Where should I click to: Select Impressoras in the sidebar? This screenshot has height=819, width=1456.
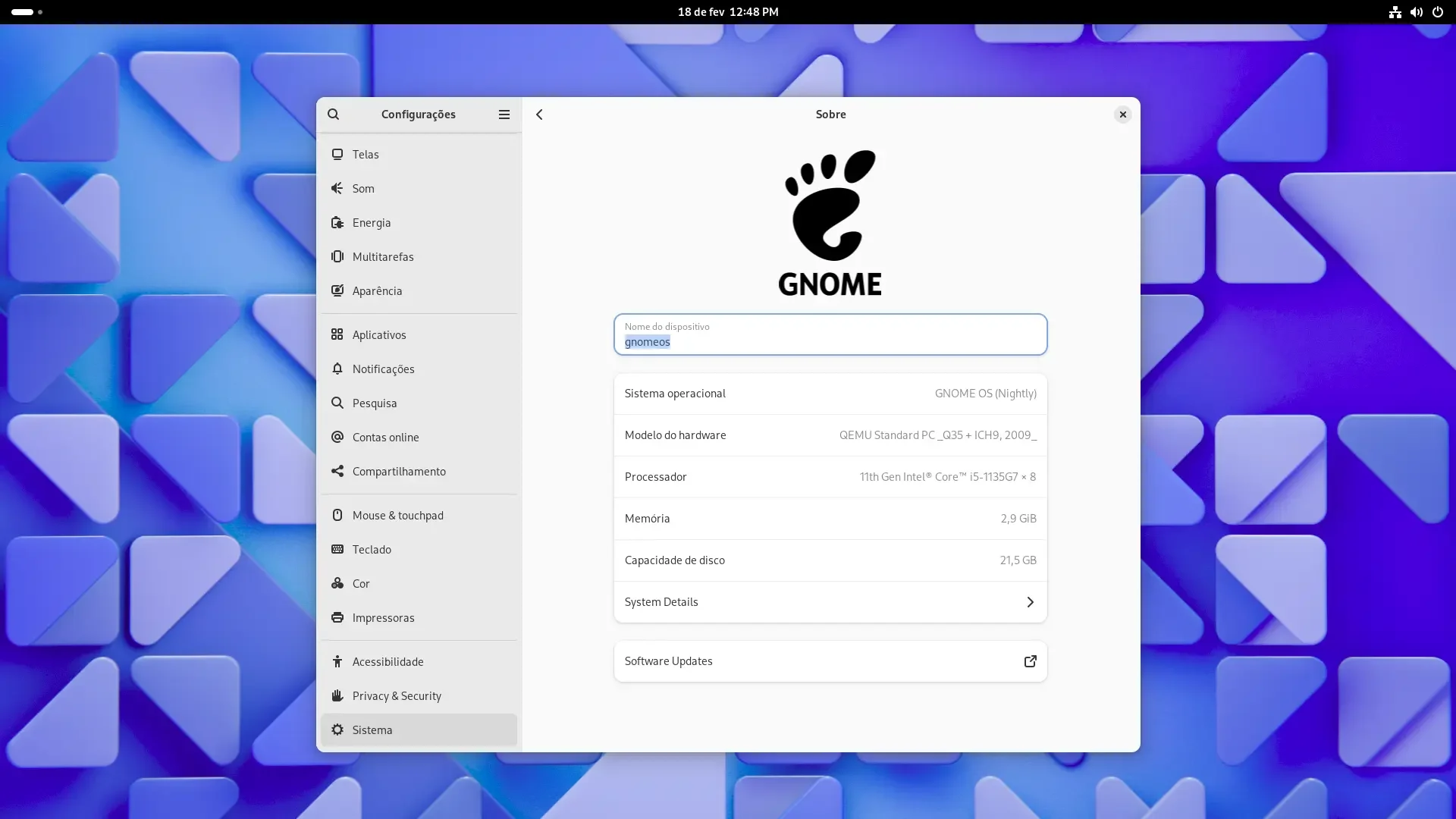pos(419,617)
